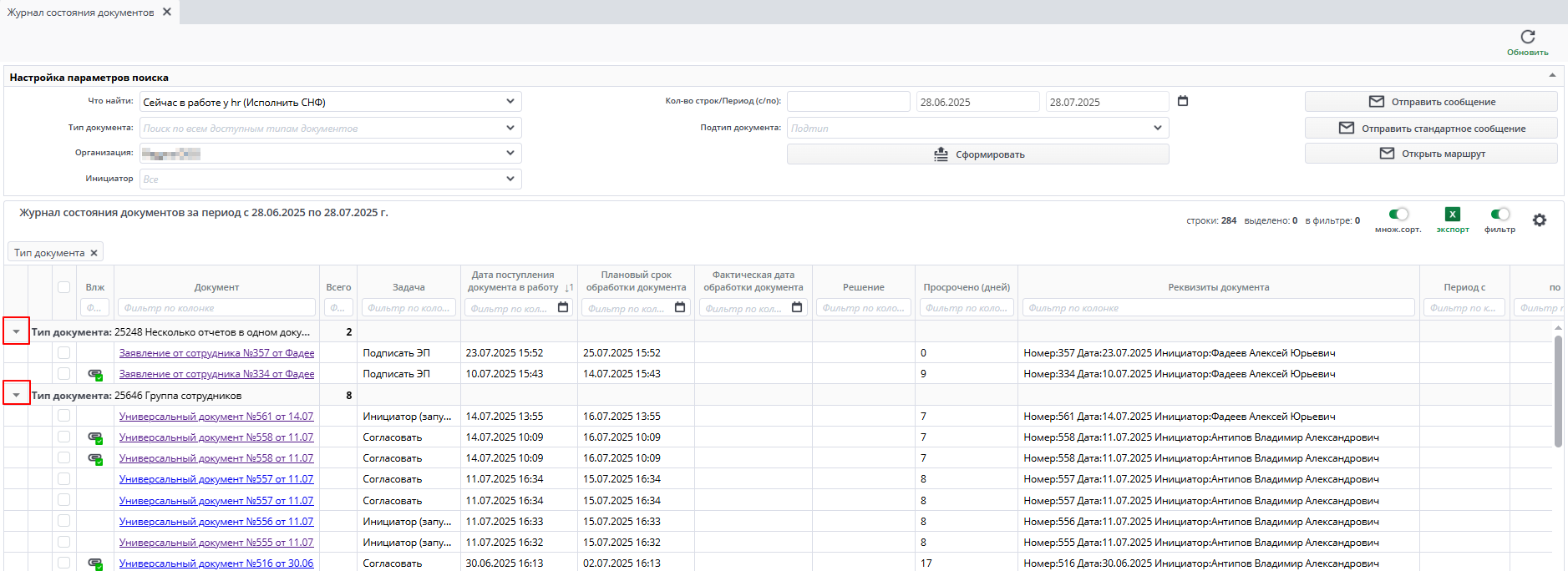Open calendar picker beside the period dates
The height and width of the screenshot is (571, 1568).
pos(1182,101)
